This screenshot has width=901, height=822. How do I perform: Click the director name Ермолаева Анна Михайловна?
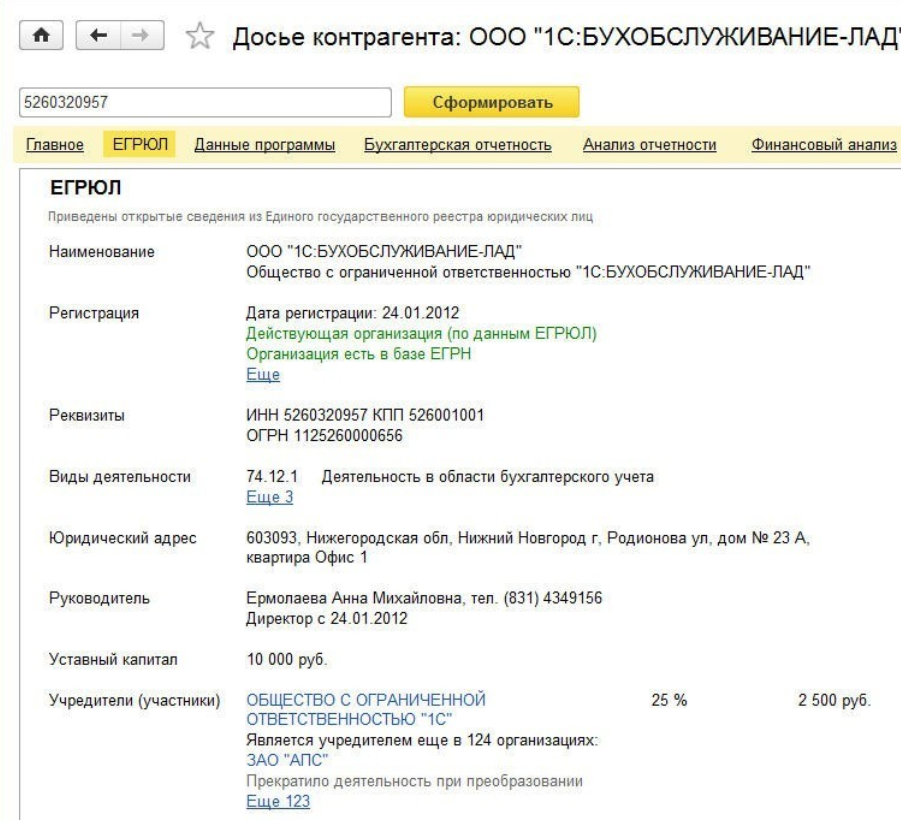(354, 598)
